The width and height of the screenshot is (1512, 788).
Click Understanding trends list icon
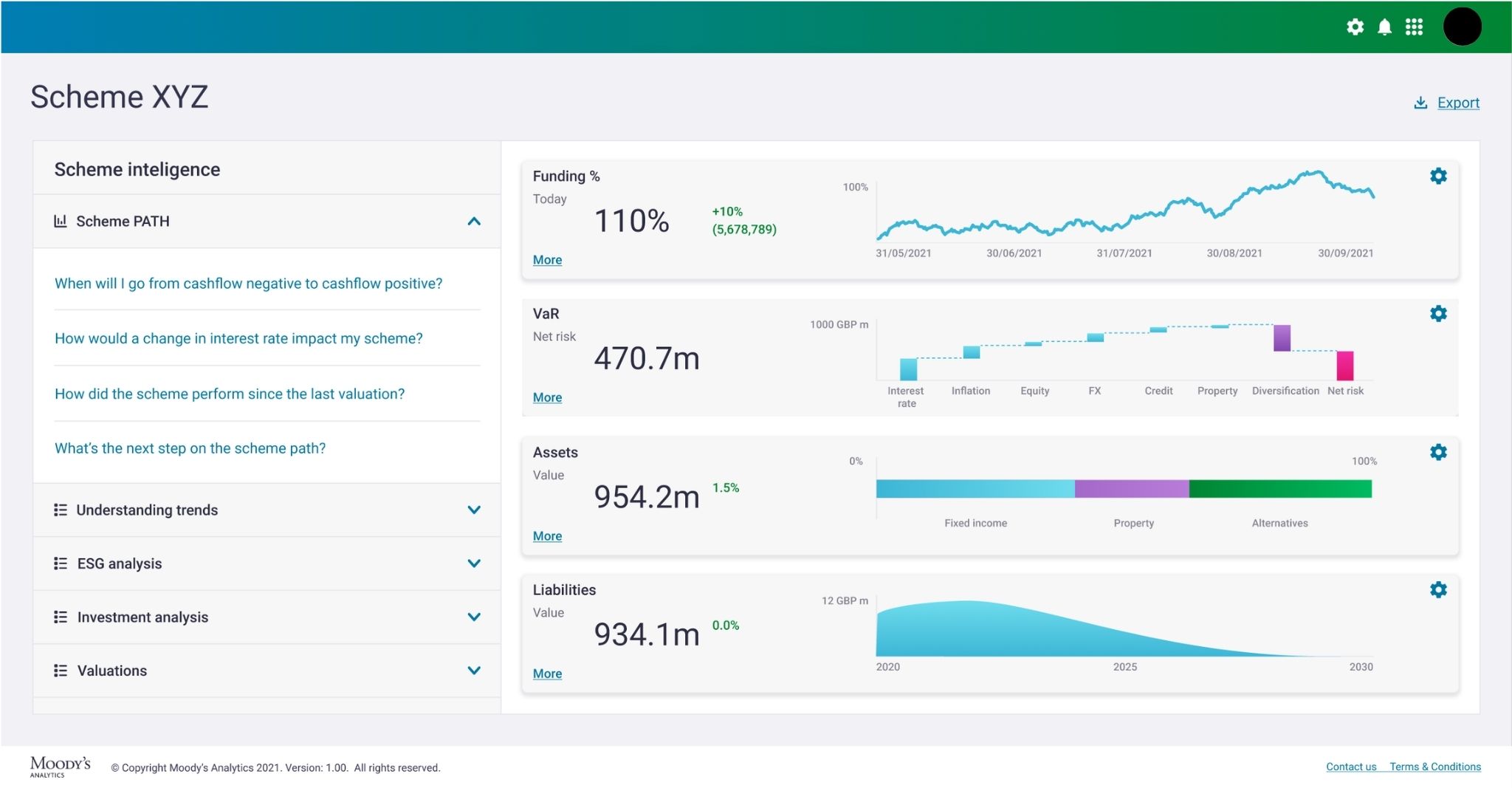[x=61, y=510]
